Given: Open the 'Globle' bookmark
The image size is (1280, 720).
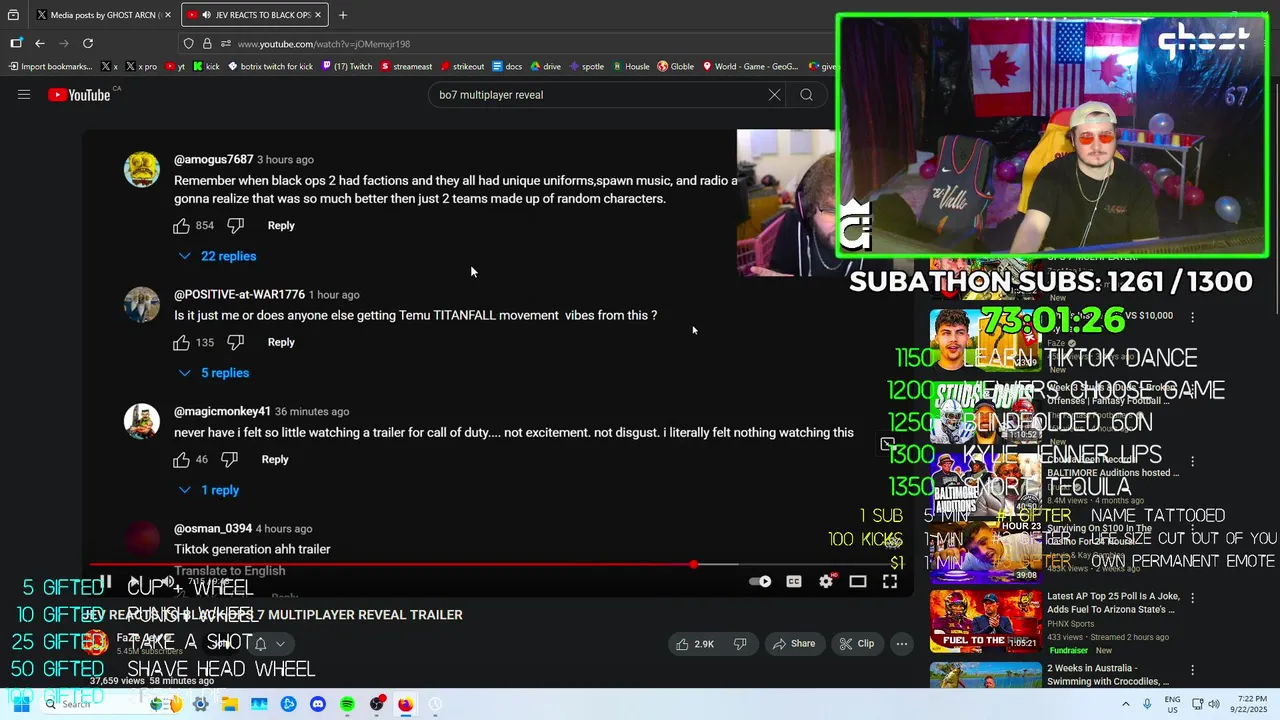Looking at the screenshot, I should coord(675,67).
